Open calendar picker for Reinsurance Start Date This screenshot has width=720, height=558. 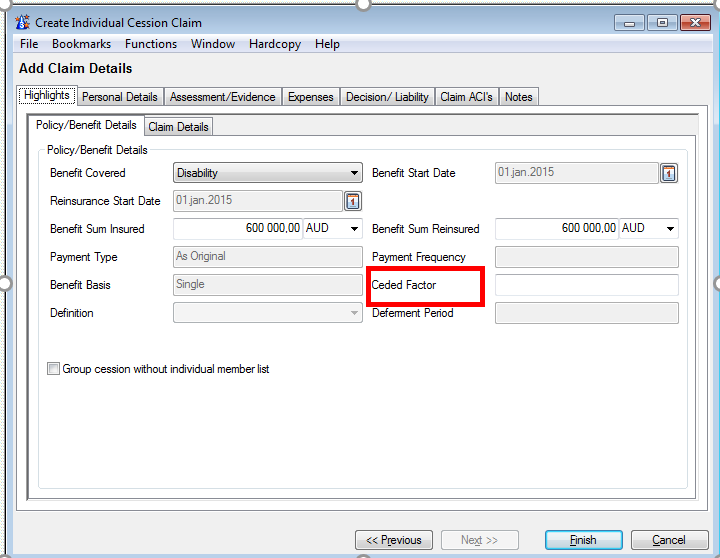click(353, 202)
